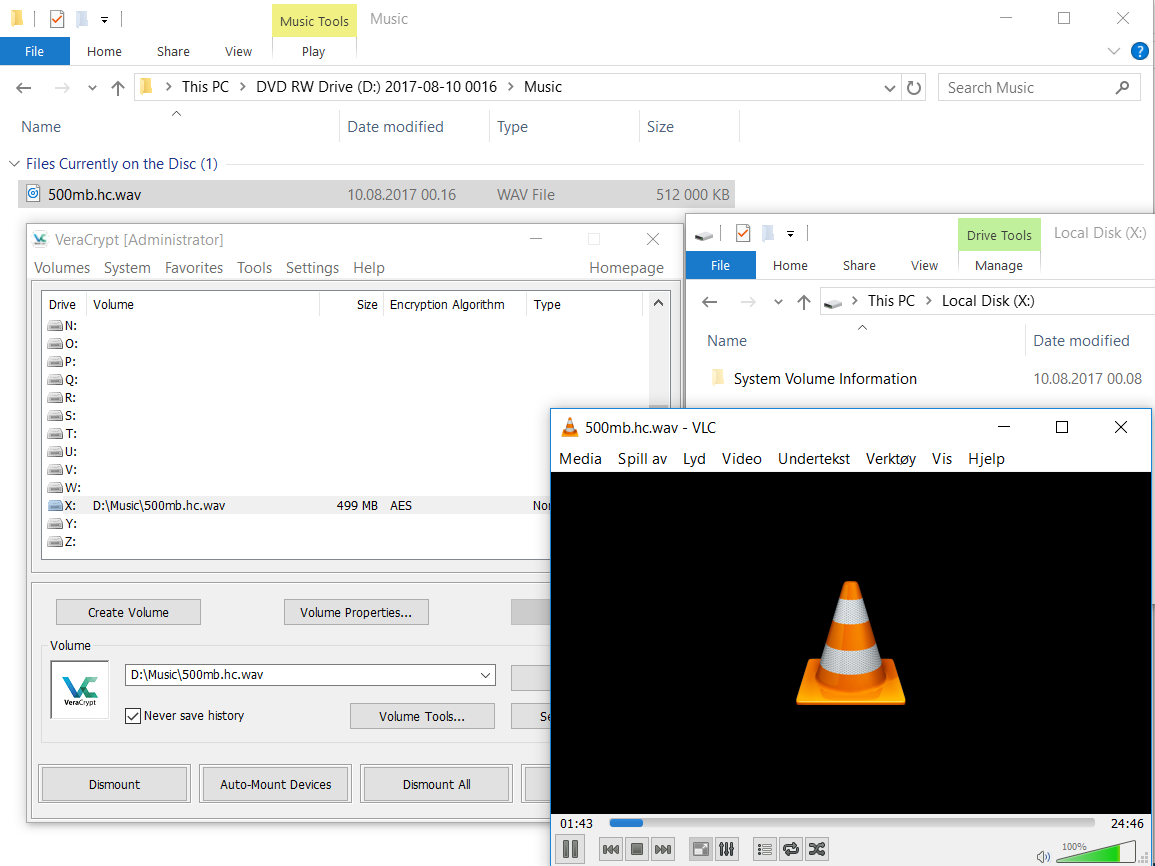Image resolution: width=1155 pixels, height=866 pixels.
Task: Open Music Tools Play tab
Action: click(x=314, y=52)
